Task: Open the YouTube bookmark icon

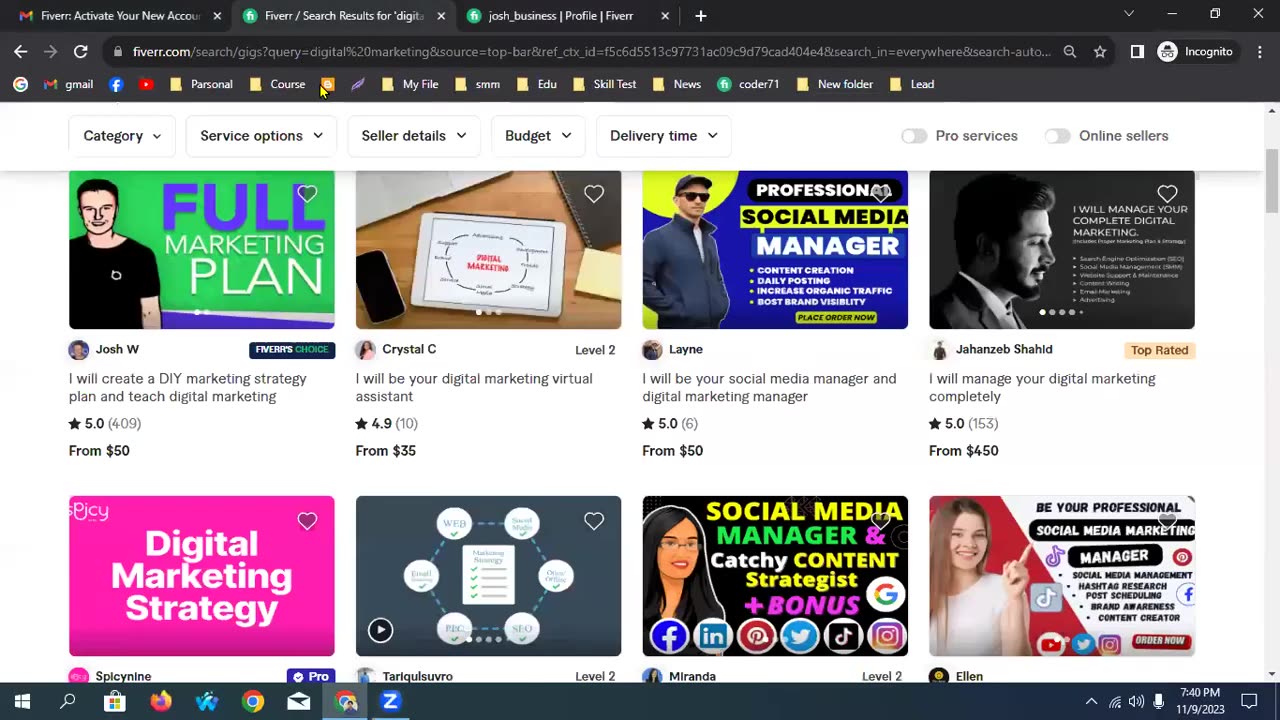Action: (x=146, y=84)
